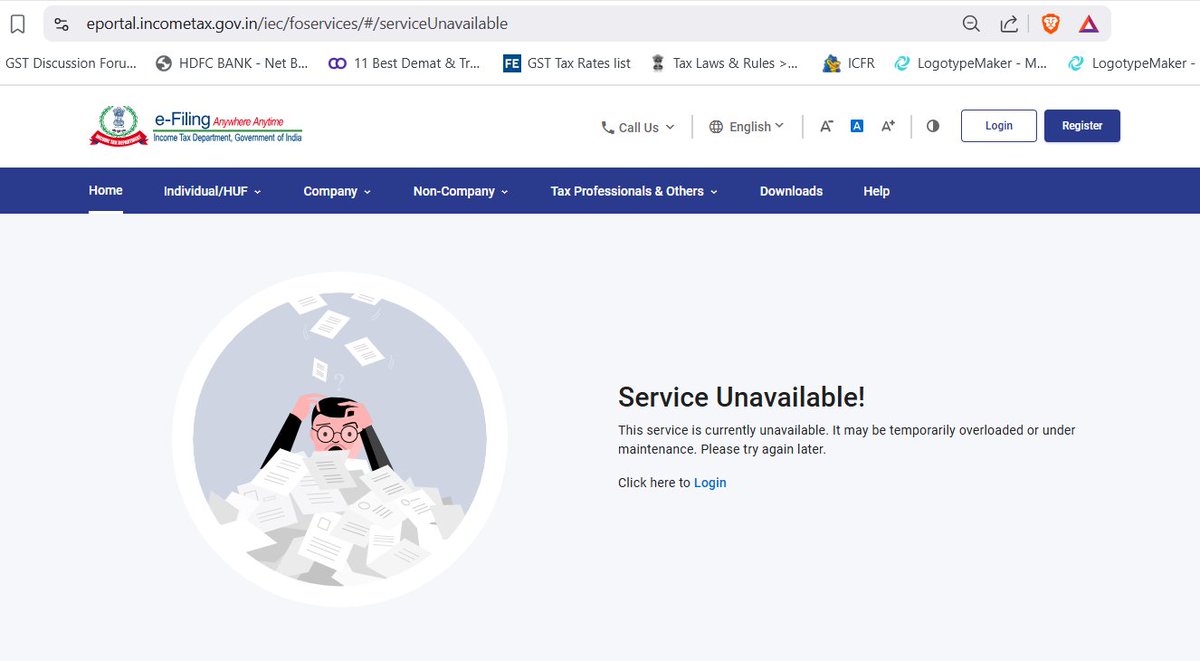Image resolution: width=1200 pixels, height=661 pixels.
Task: Select the Home tab
Action: (x=106, y=190)
